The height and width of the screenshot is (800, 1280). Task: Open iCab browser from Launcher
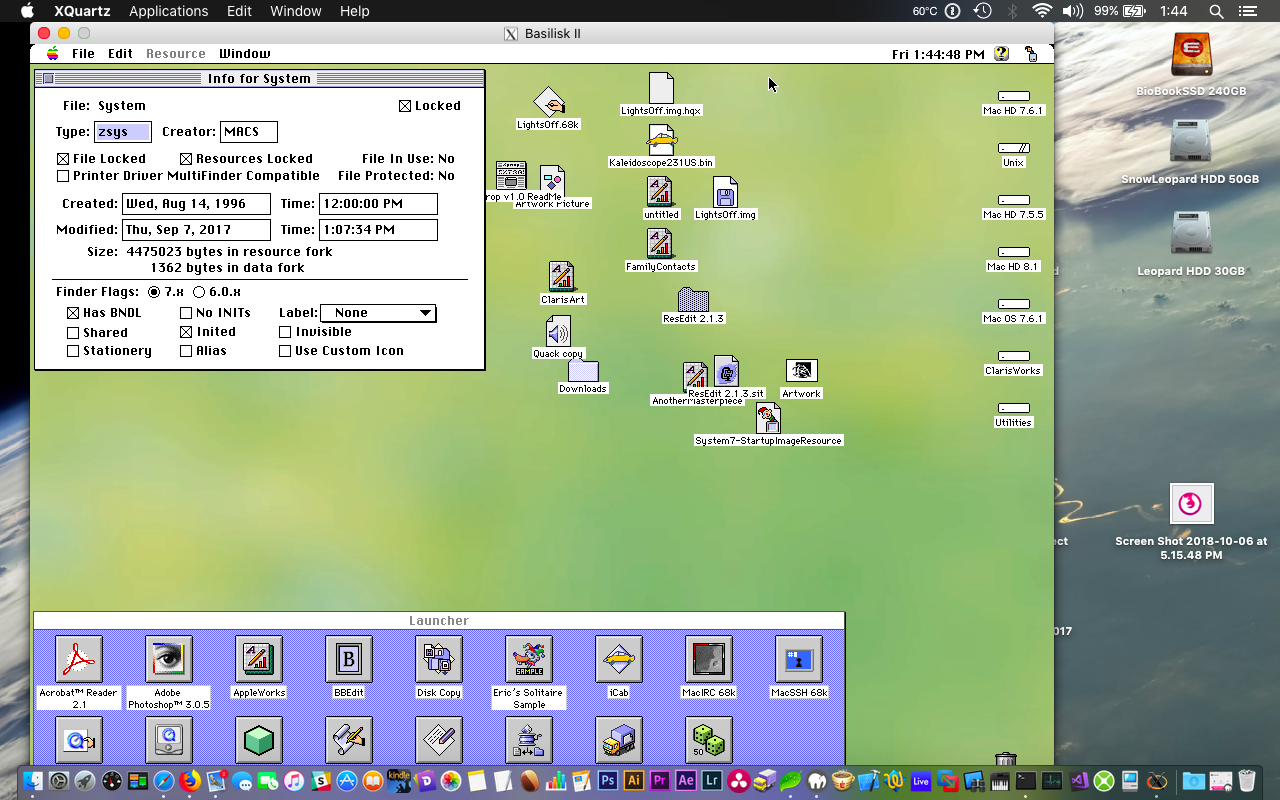(618, 660)
